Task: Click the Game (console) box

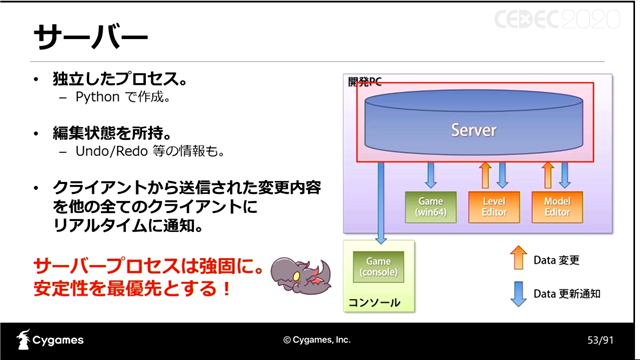Action: pos(378,267)
